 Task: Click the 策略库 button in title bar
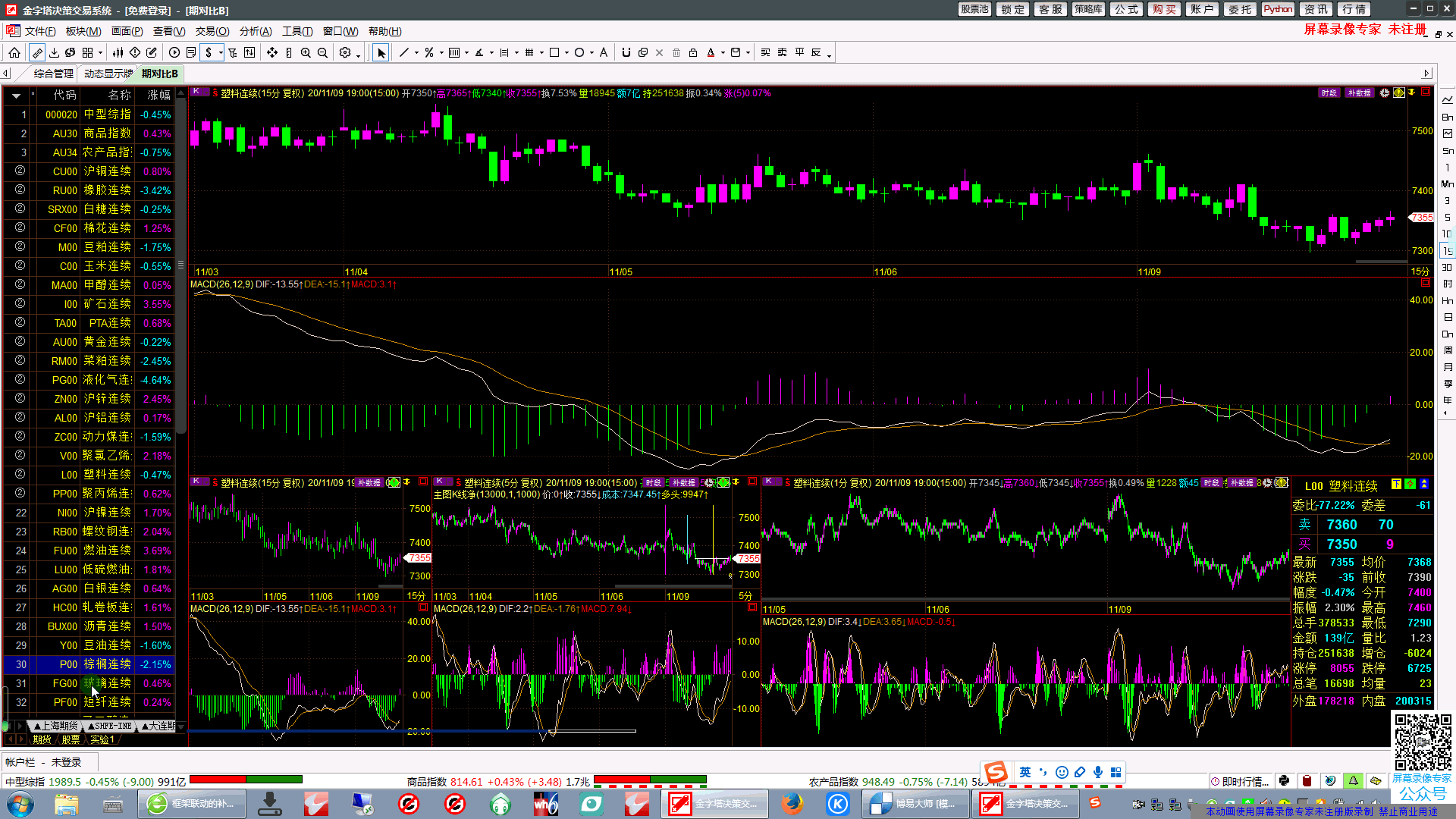point(1088,9)
